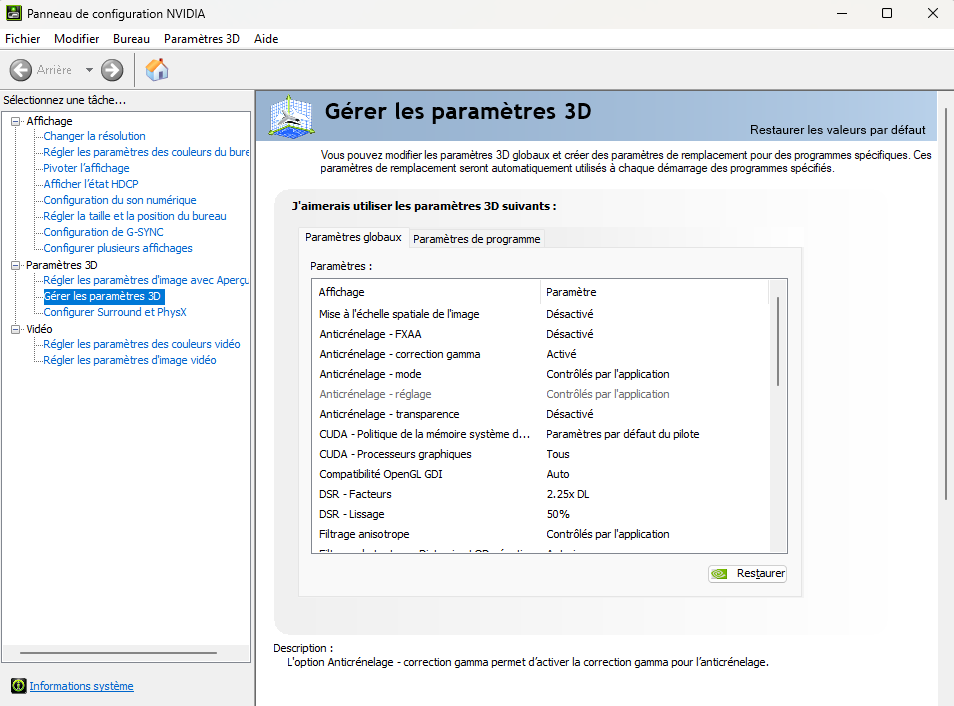Image resolution: width=954 pixels, height=706 pixels.
Task: Click Restaurer les valeurs par défaut
Action: coord(837,130)
